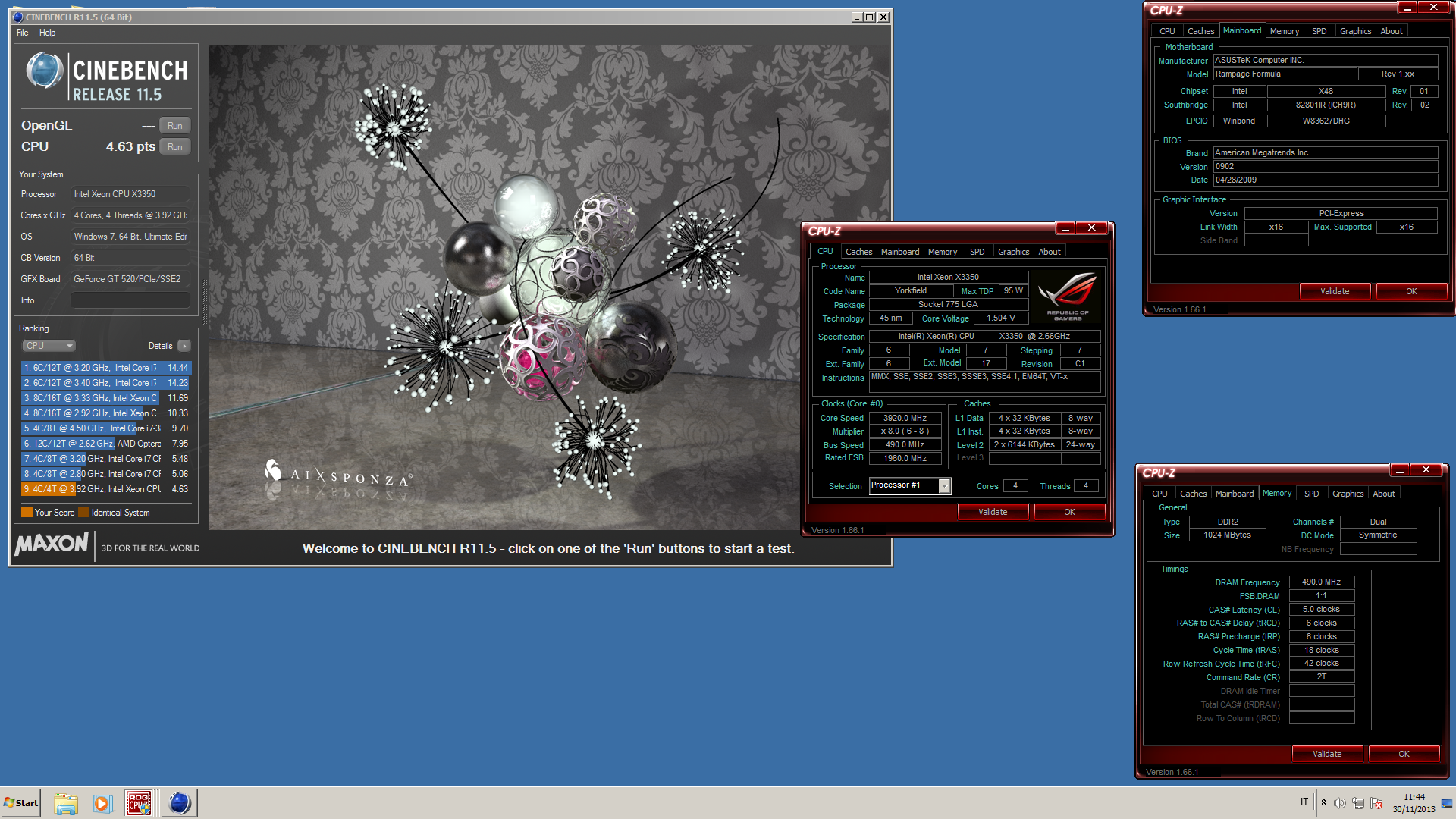Viewport: 1456px width, 819px height.
Task: Open Graphics tab in top-right CPU-Z
Action: click(1355, 31)
